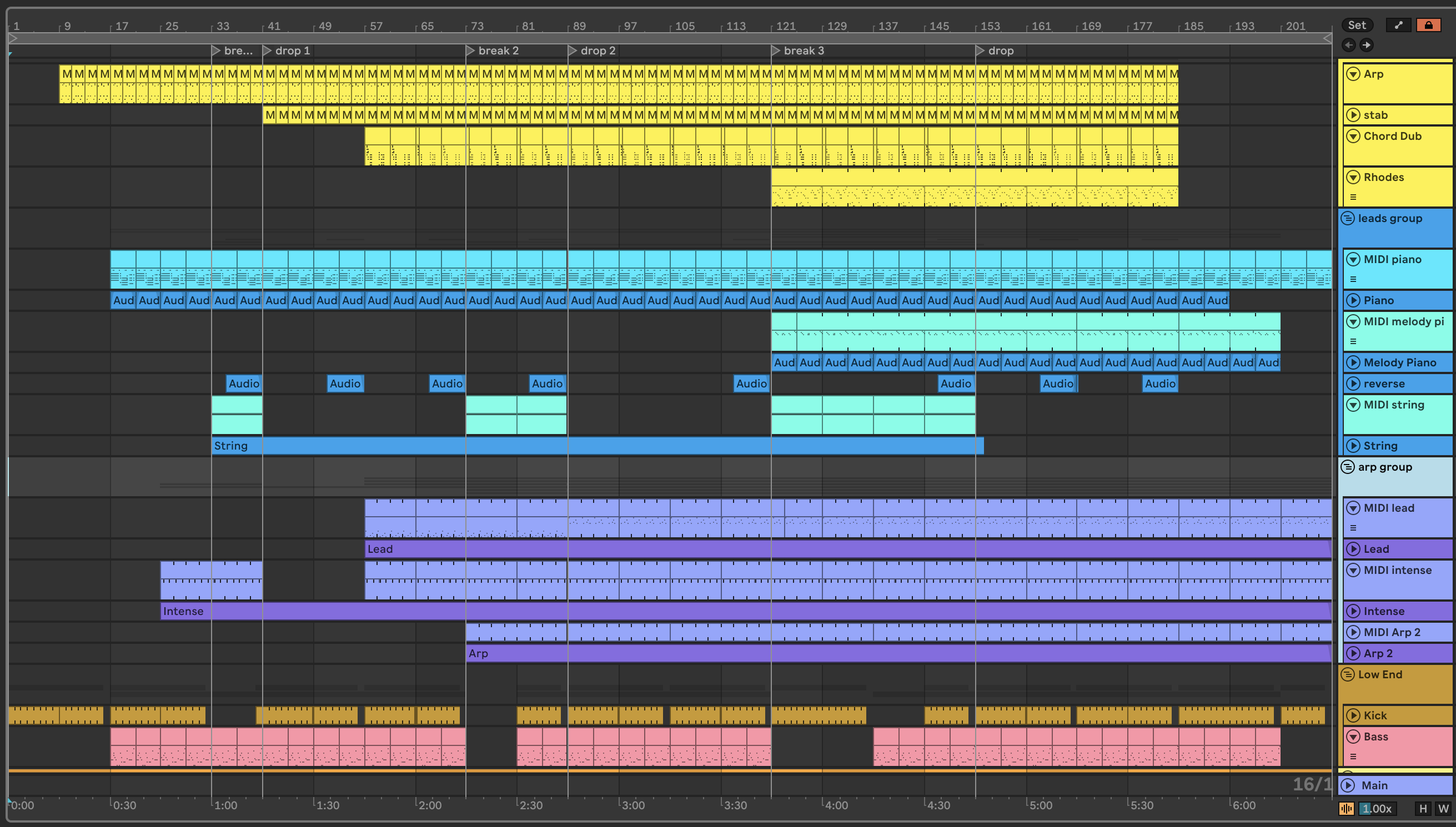
Task: Collapse the Arp track with fold arrow
Action: click(x=1353, y=74)
